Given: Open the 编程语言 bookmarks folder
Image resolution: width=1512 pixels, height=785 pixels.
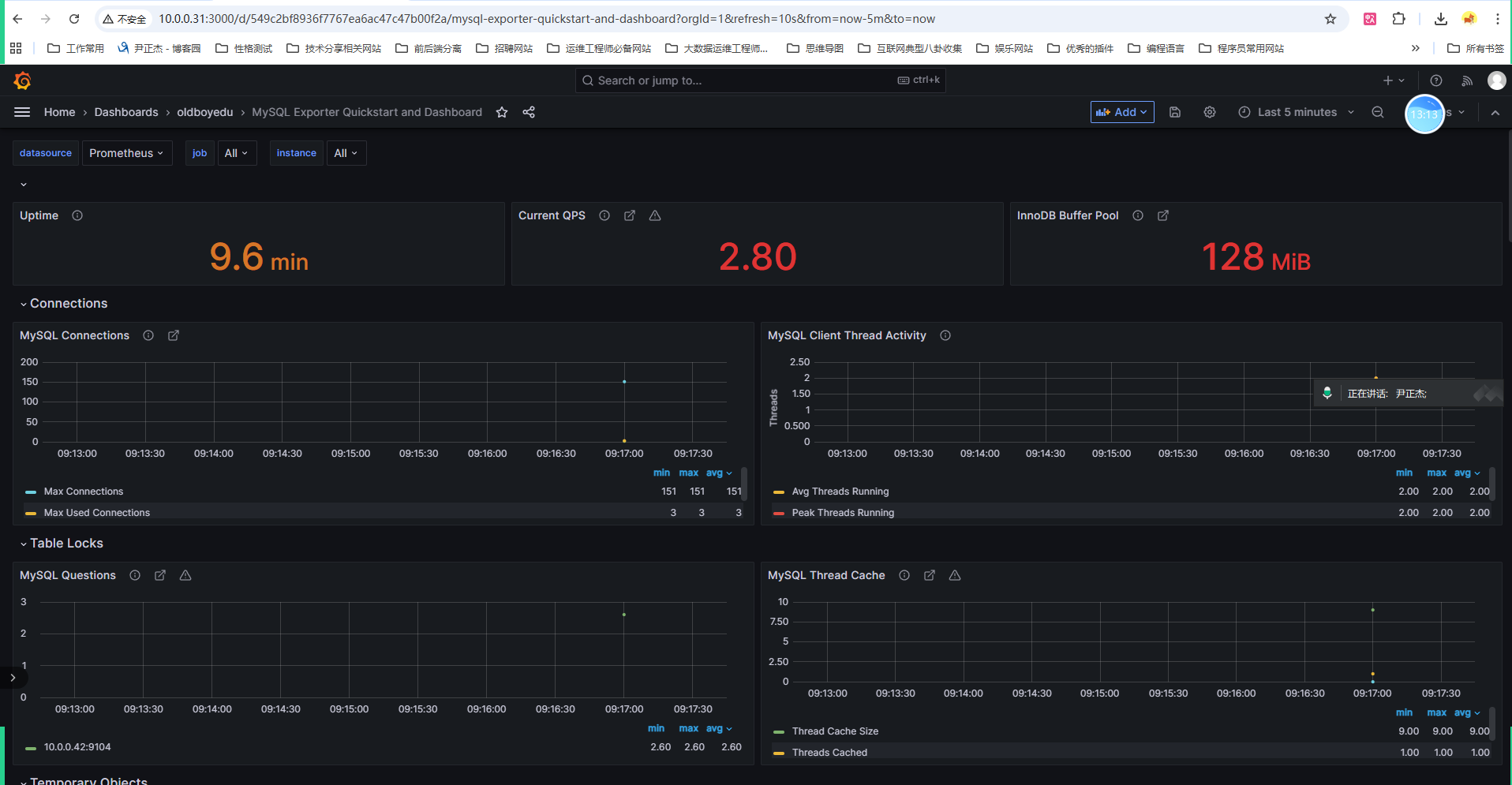Looking at the screenshot, I should tap(1156, 48).
